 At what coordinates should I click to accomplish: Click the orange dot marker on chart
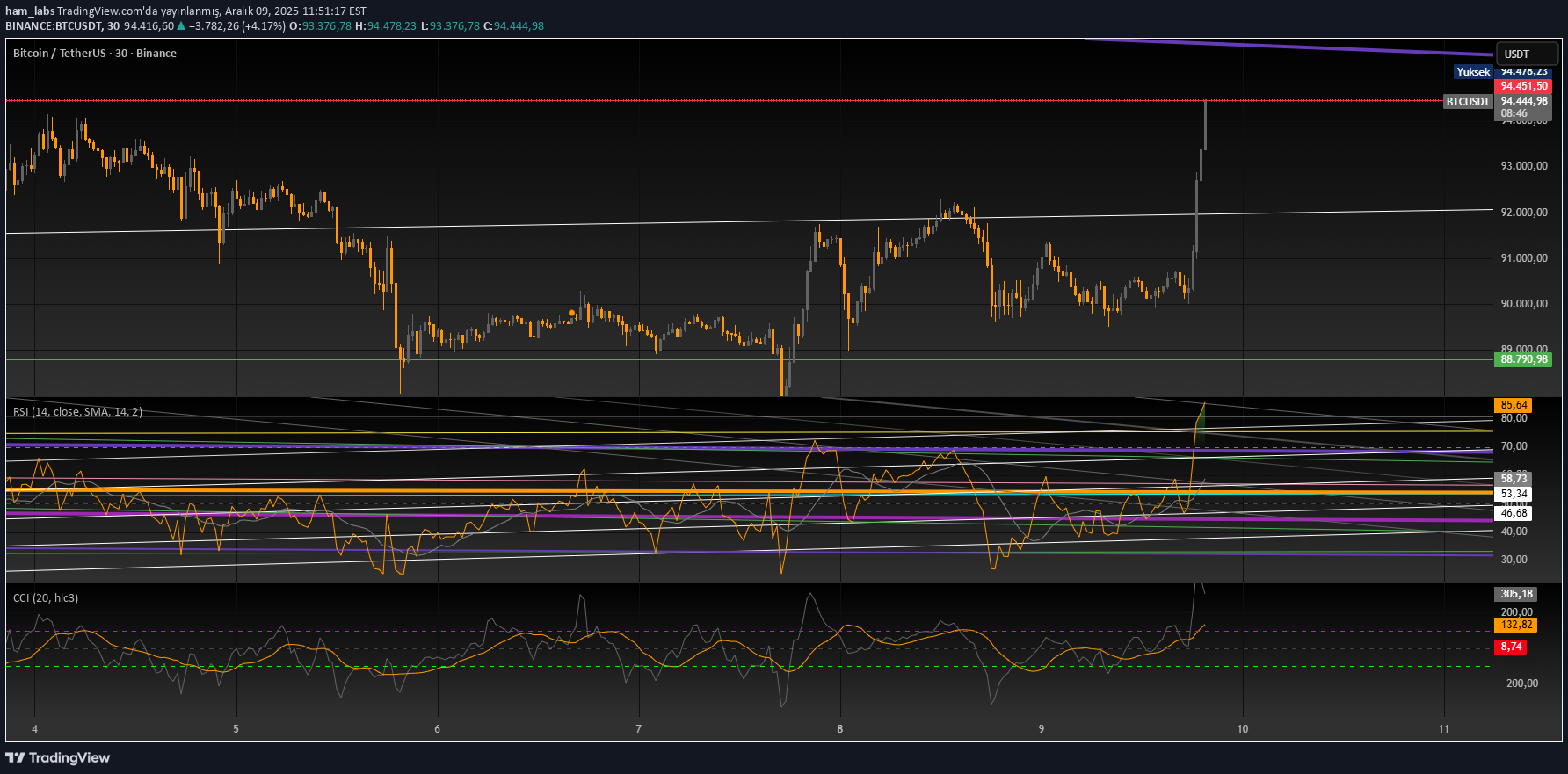click(x=572, y=313)
